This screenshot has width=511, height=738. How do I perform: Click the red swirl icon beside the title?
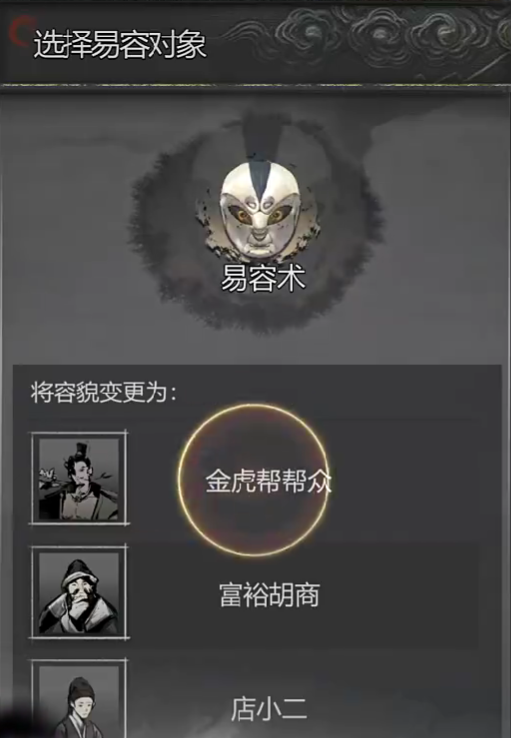click(x=21, y=31)
